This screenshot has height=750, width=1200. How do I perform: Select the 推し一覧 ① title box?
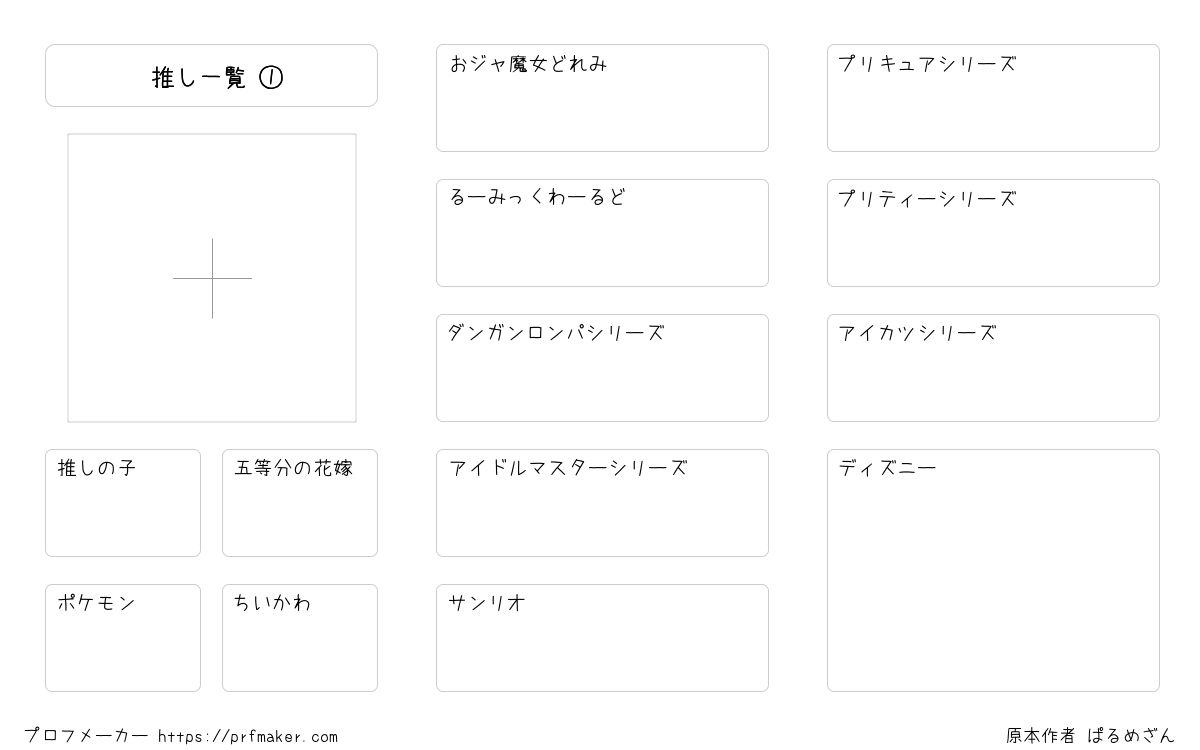(x=211, y=75)
